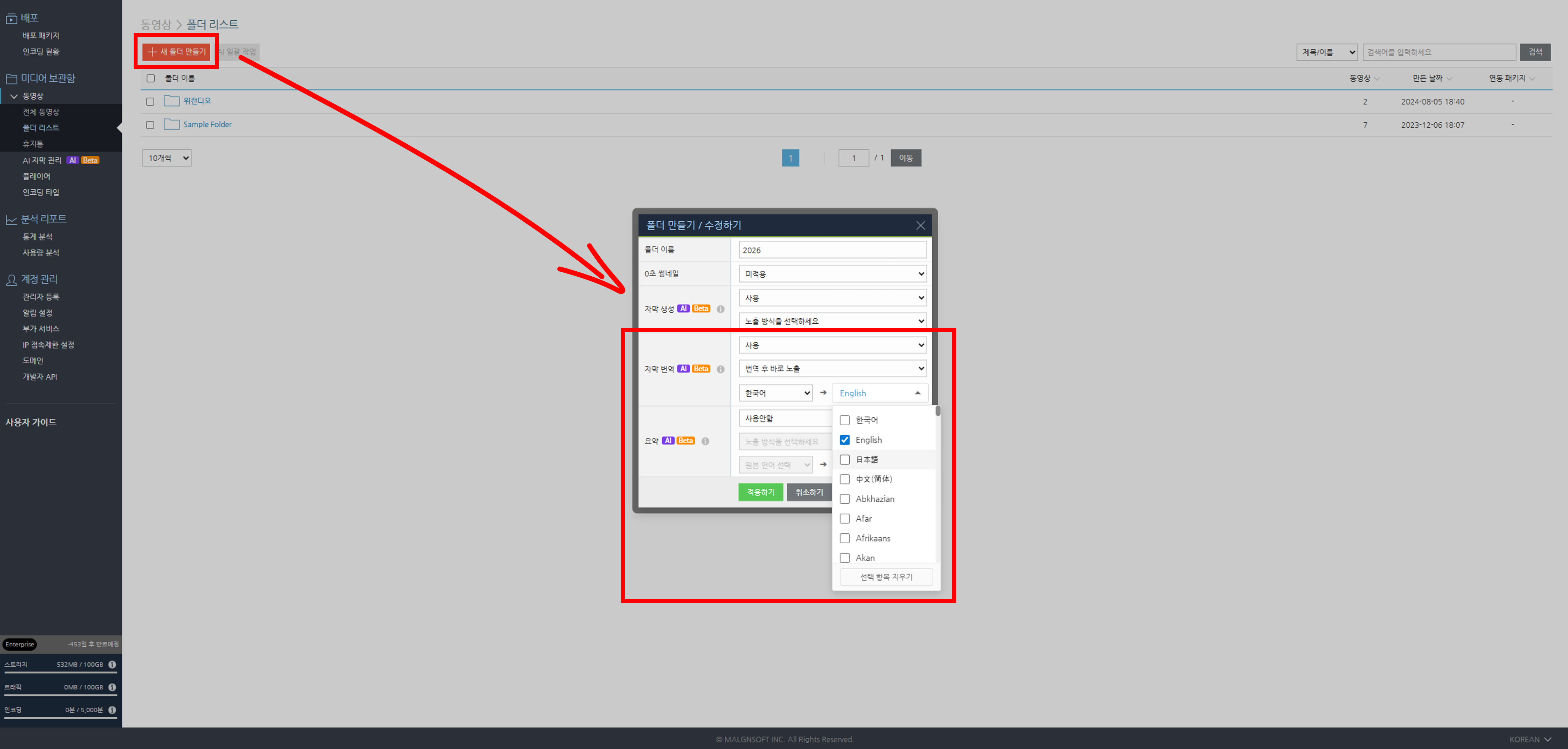Click info icon beside 자막 번역 label
The height and width of the screenshot is (749, 1568).
point(721,370)
